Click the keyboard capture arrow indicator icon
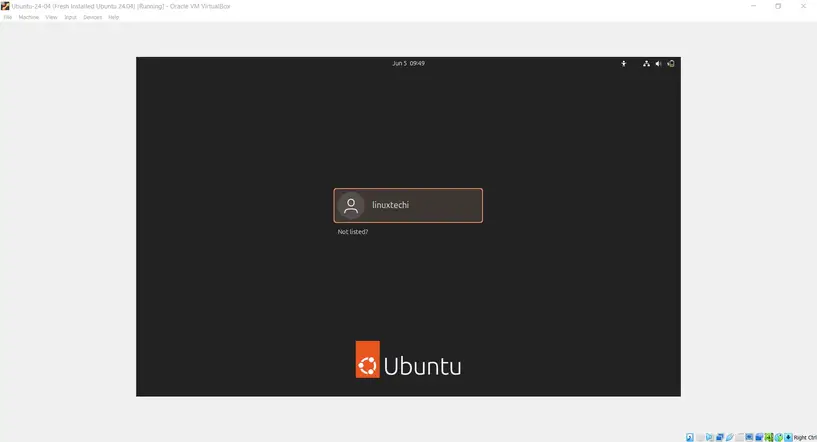Image resolution: width=817 pixels, height=442 pixels. click(788, 437)
